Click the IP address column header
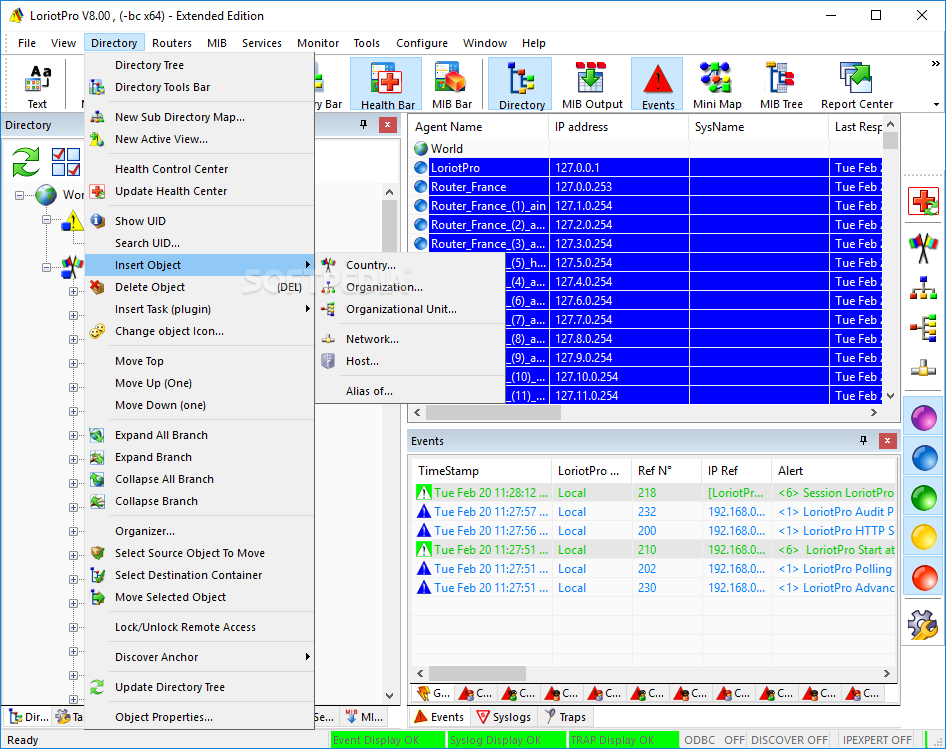This screenshot has width=946, height=749. pos(619,127)
